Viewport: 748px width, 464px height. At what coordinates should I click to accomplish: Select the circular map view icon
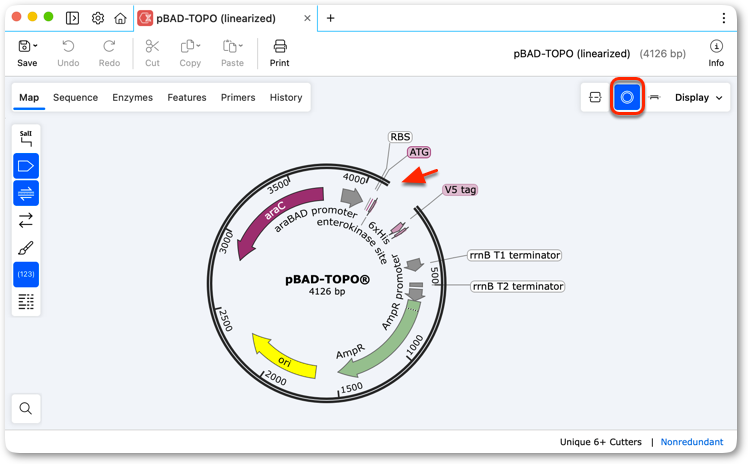pyautogui.click(x=627, y=97)
